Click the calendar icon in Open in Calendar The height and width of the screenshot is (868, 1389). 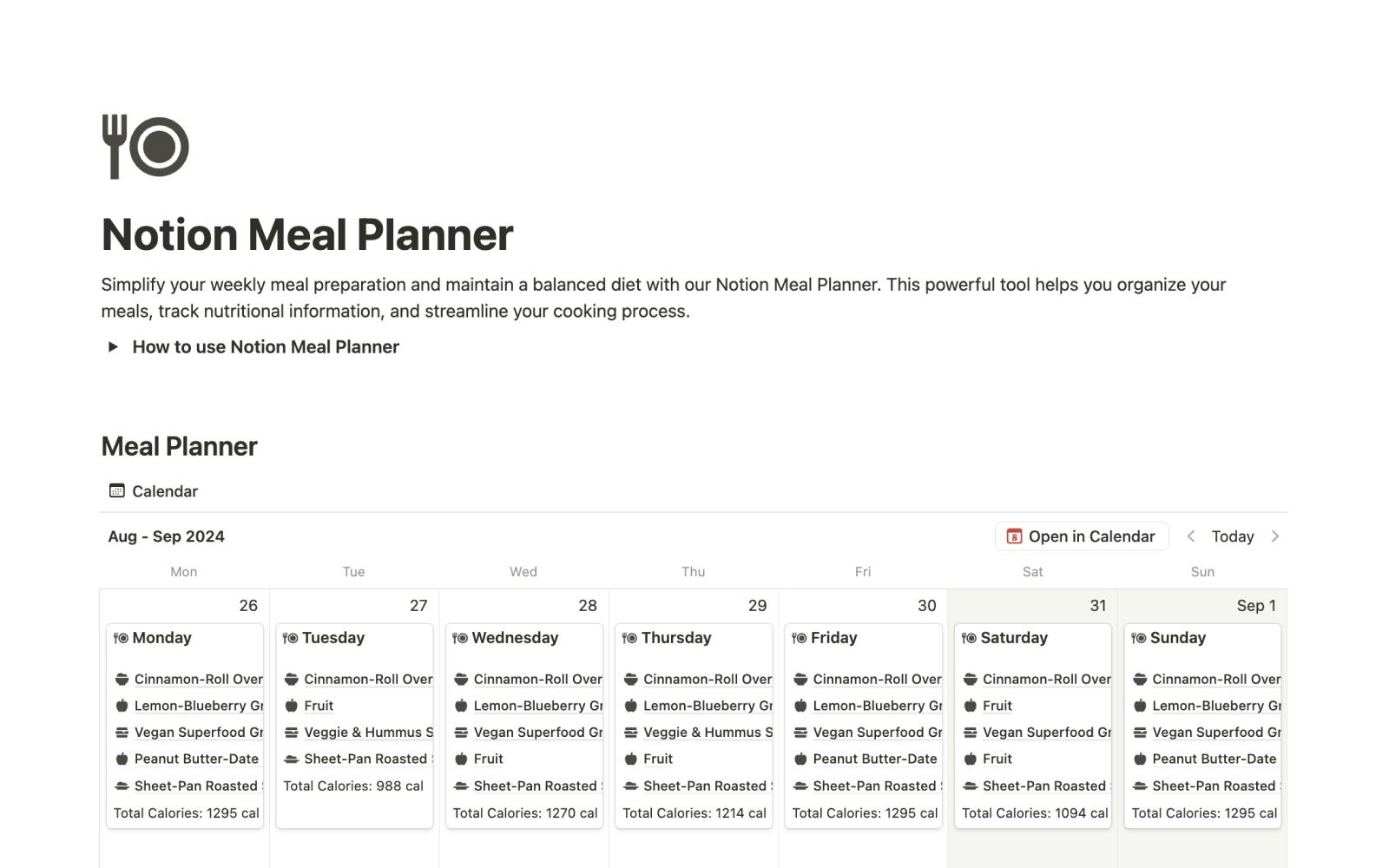tap(1014, 536)
